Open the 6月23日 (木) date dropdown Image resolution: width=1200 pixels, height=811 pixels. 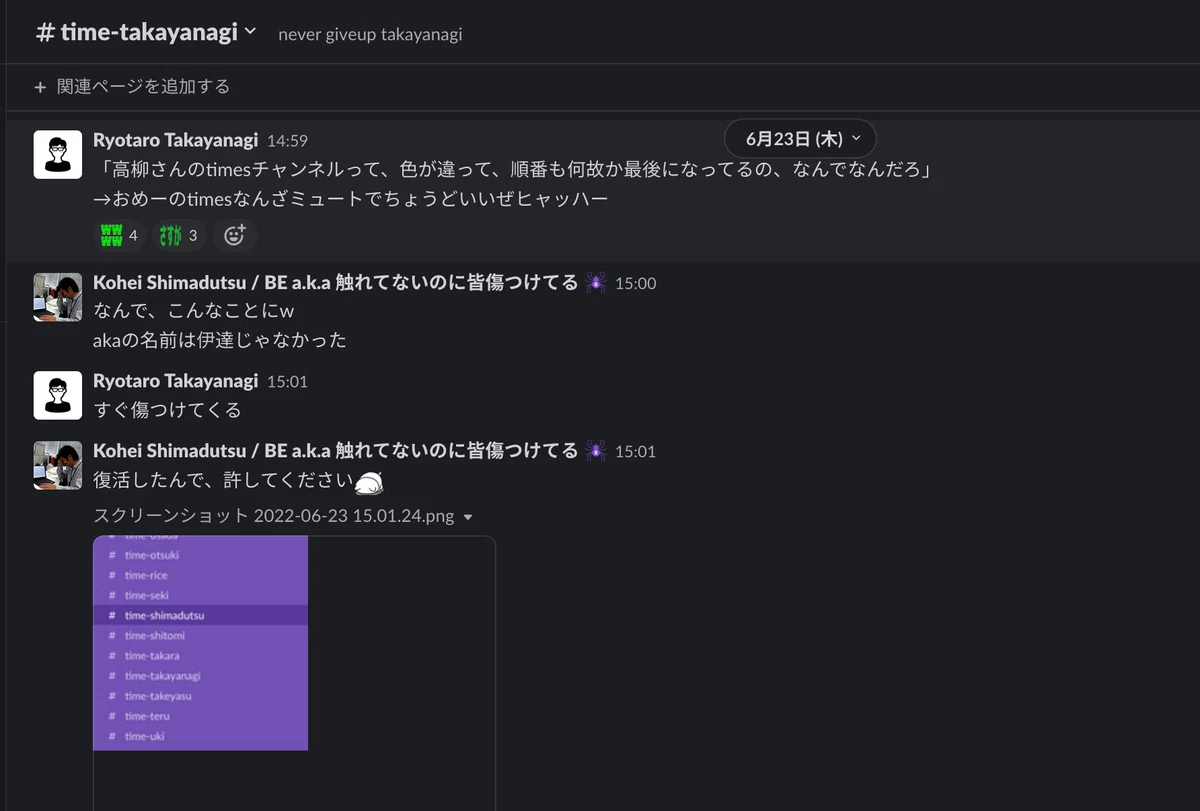pos(800,138)
